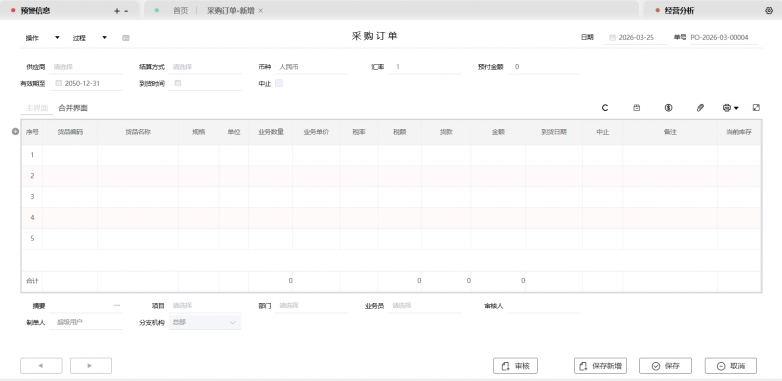Image resolution: width=782 pixels, height=381 pixels.
Task: Click the 摘要 ellipsis icon
Action: [x=117, y=305]
